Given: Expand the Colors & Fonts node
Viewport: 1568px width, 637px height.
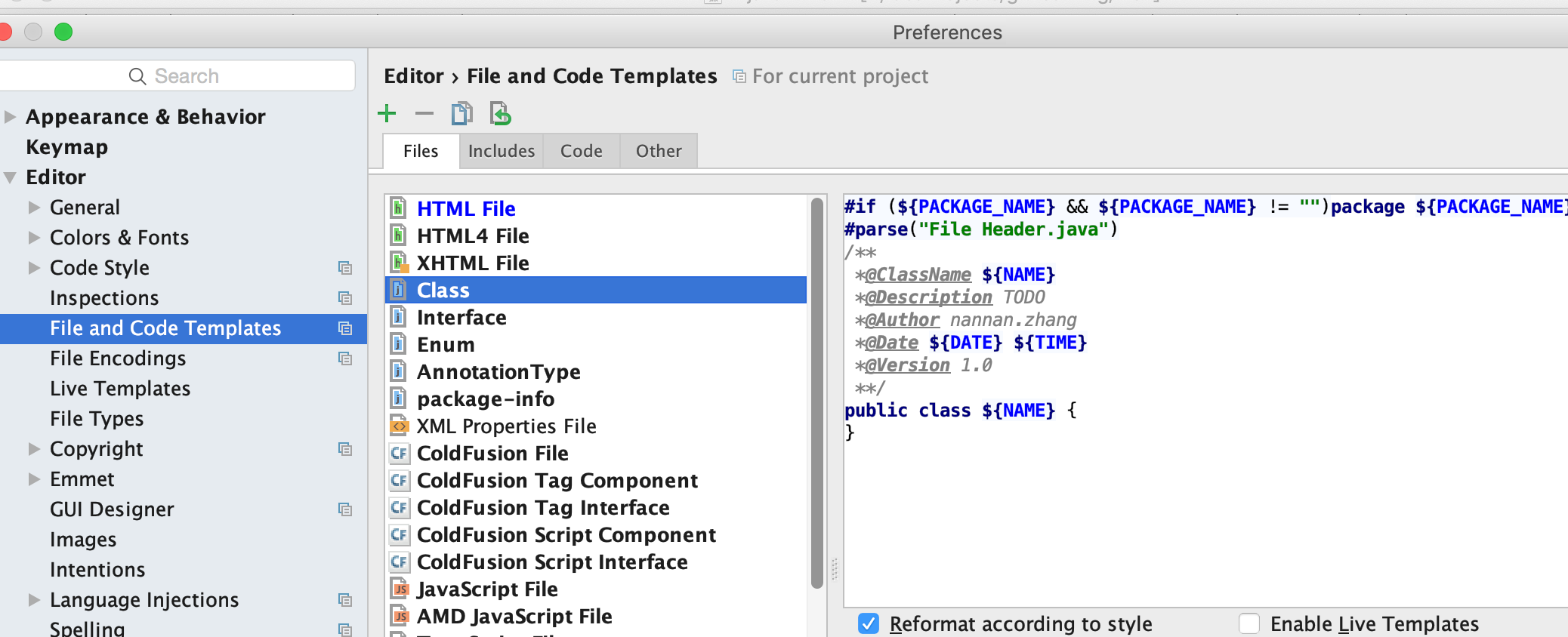Looking at the screenshot, I should (x=34, y=238).
